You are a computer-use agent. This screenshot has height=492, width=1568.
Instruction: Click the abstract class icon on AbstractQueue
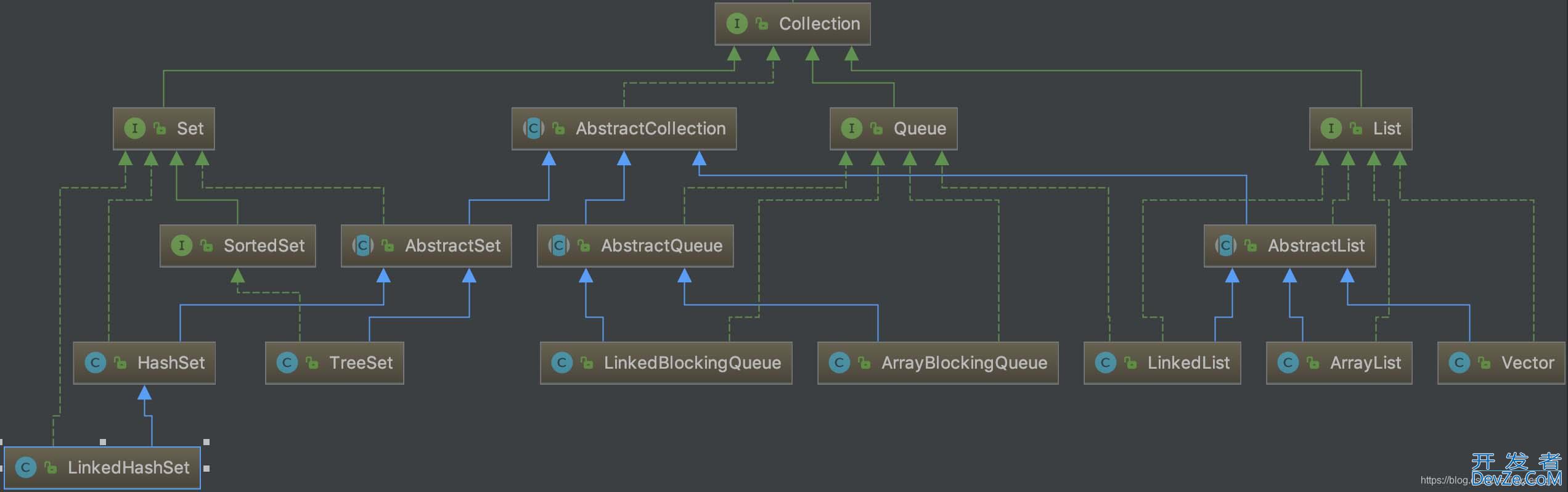558,245
